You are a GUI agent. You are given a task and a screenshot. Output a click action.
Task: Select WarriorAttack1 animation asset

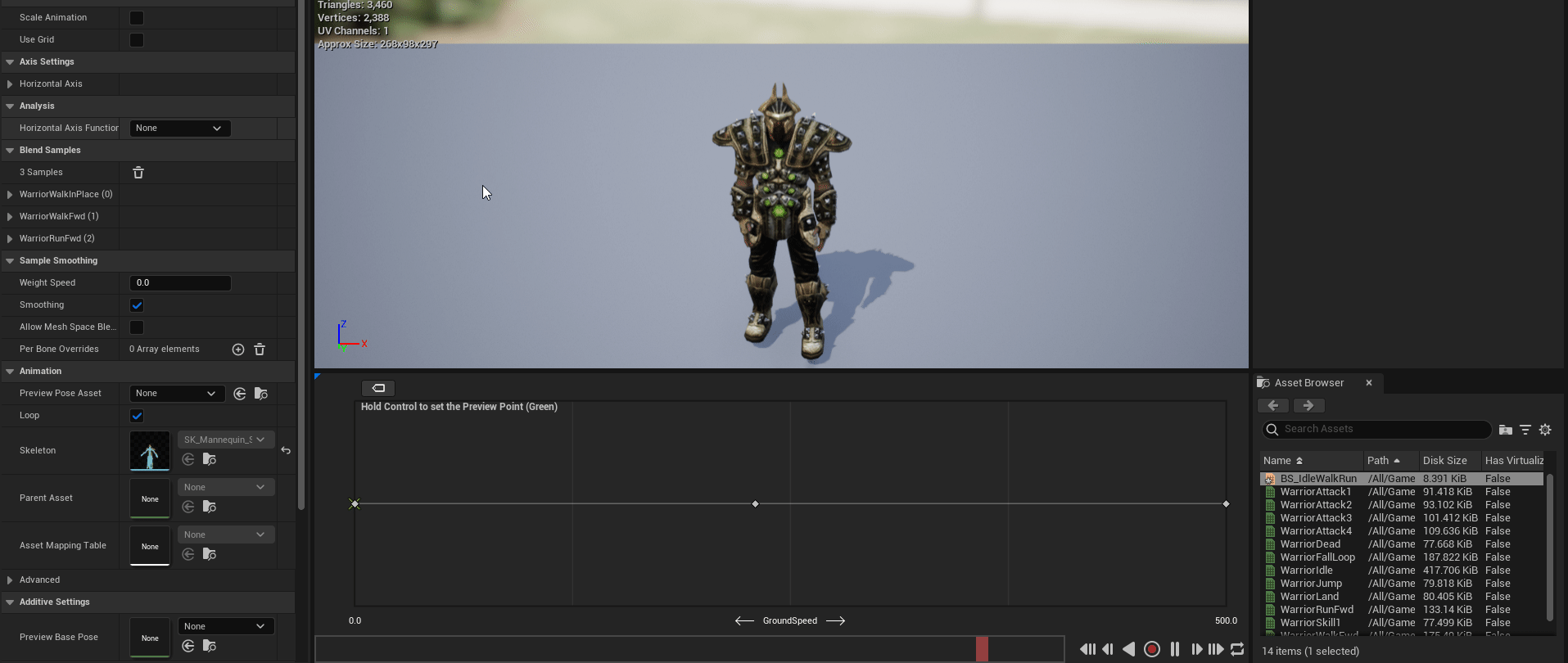click(1401, 492)
